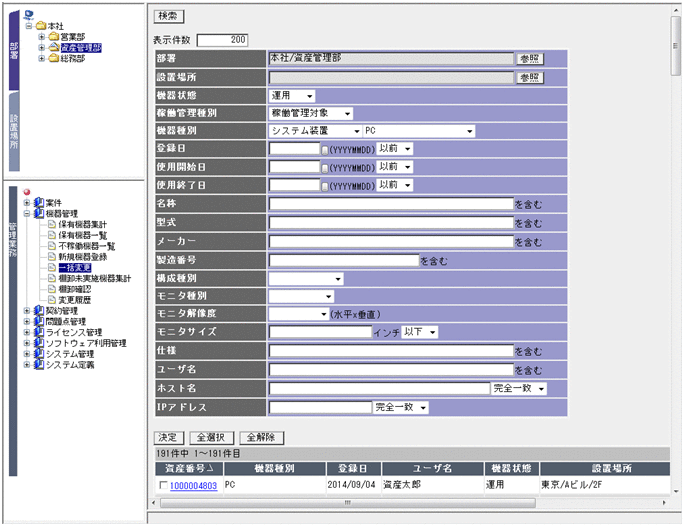Click the horizontal scrollbar thumb

pos(347,503)
